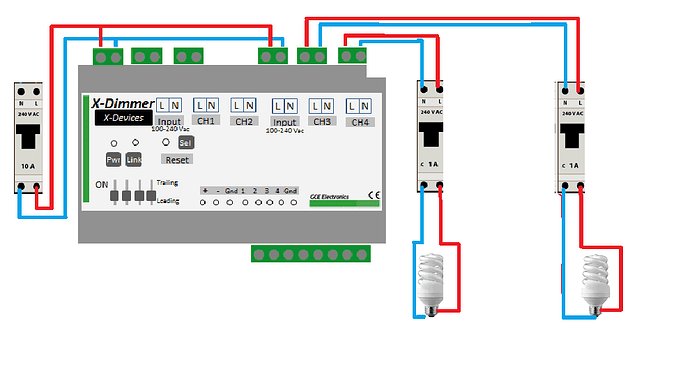Click the bottom green eight-pin terminal block

pyautogui.click(x=311, y=254)
